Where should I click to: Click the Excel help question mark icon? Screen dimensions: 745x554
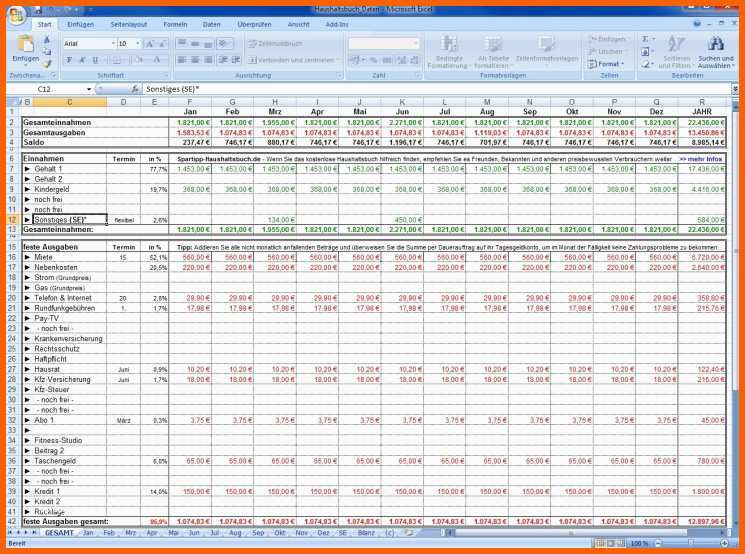point(697,24)
